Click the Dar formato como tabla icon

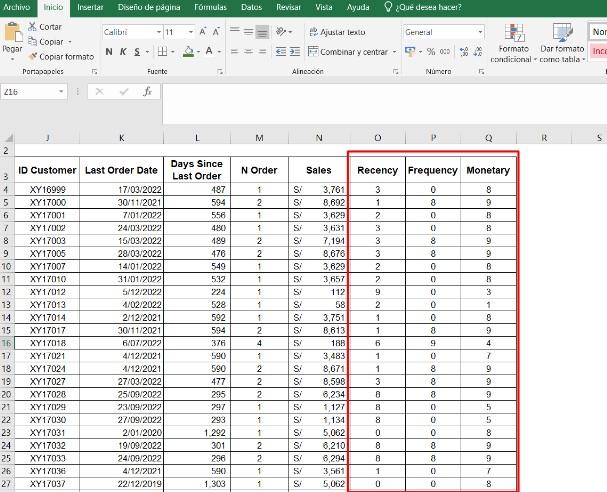tap(560, 32)
